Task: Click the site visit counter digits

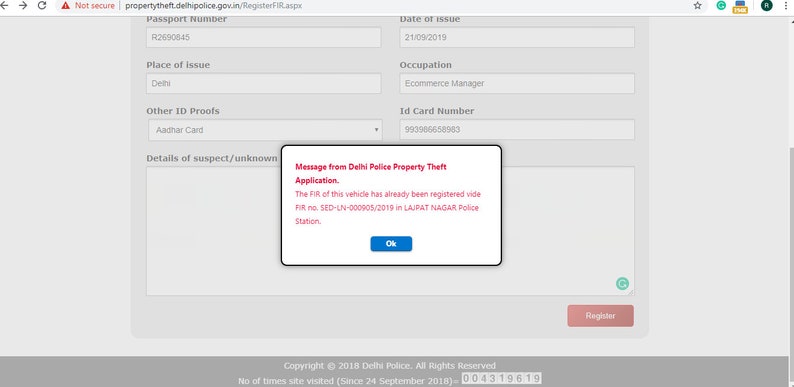Action: pyautogui.click(x=501, y=378)
